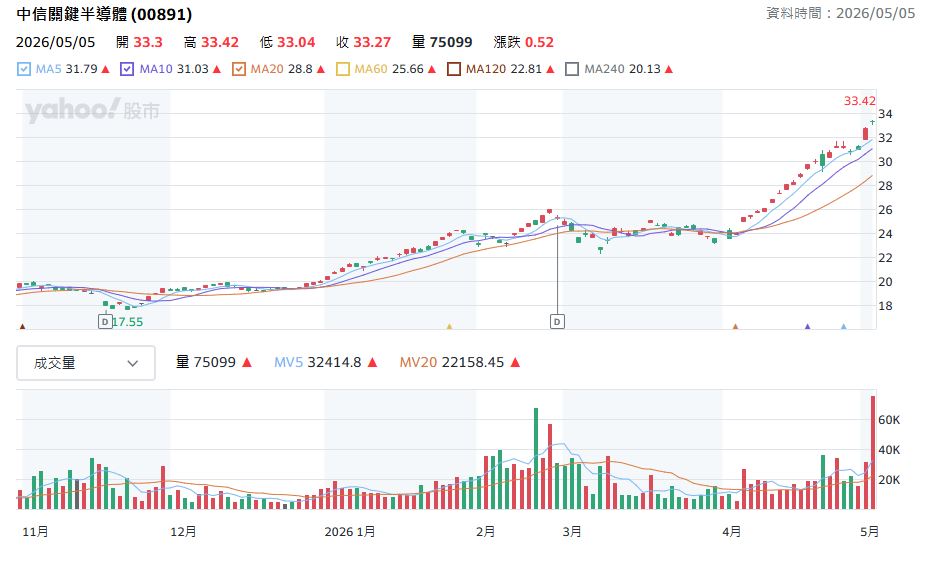932x575 pixels.
Task: Click the MA60 value 25.66
Action: (x=408, y=69)
